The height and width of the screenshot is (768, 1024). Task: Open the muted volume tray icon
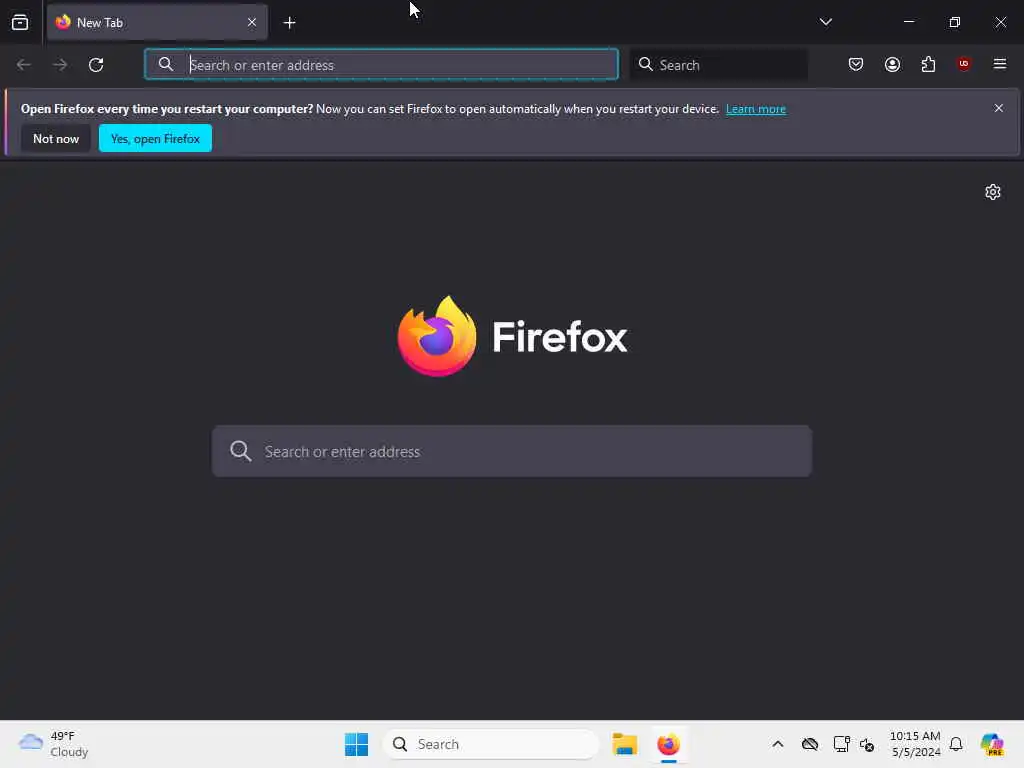pos(867,744)
